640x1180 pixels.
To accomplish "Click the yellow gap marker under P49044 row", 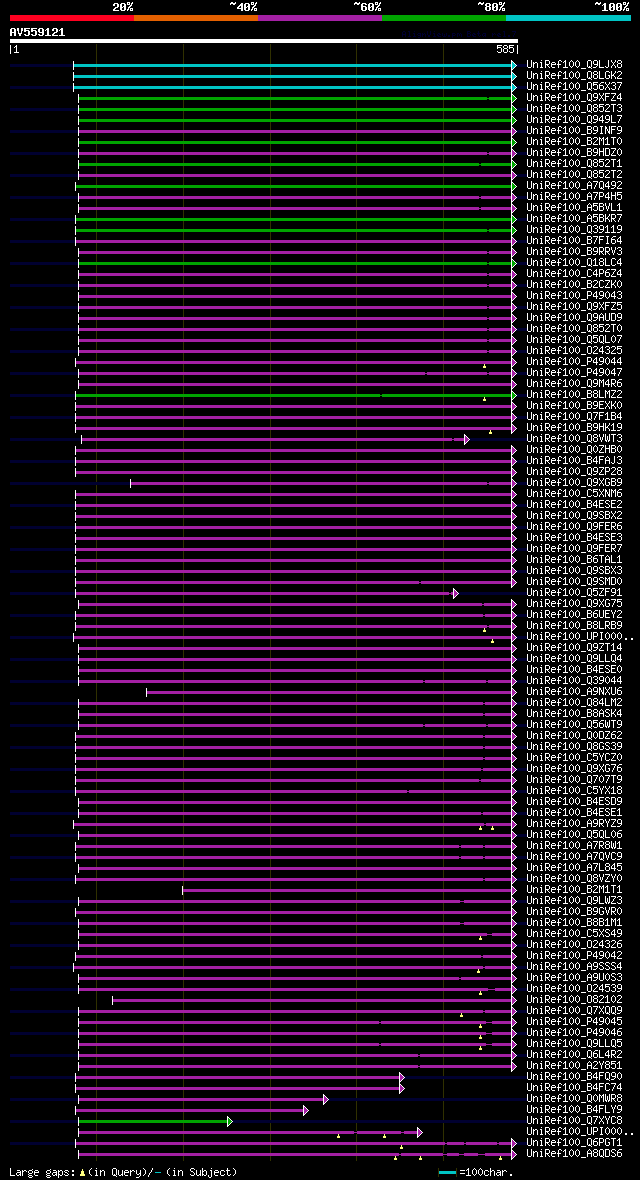I will (x=484, y=366).
